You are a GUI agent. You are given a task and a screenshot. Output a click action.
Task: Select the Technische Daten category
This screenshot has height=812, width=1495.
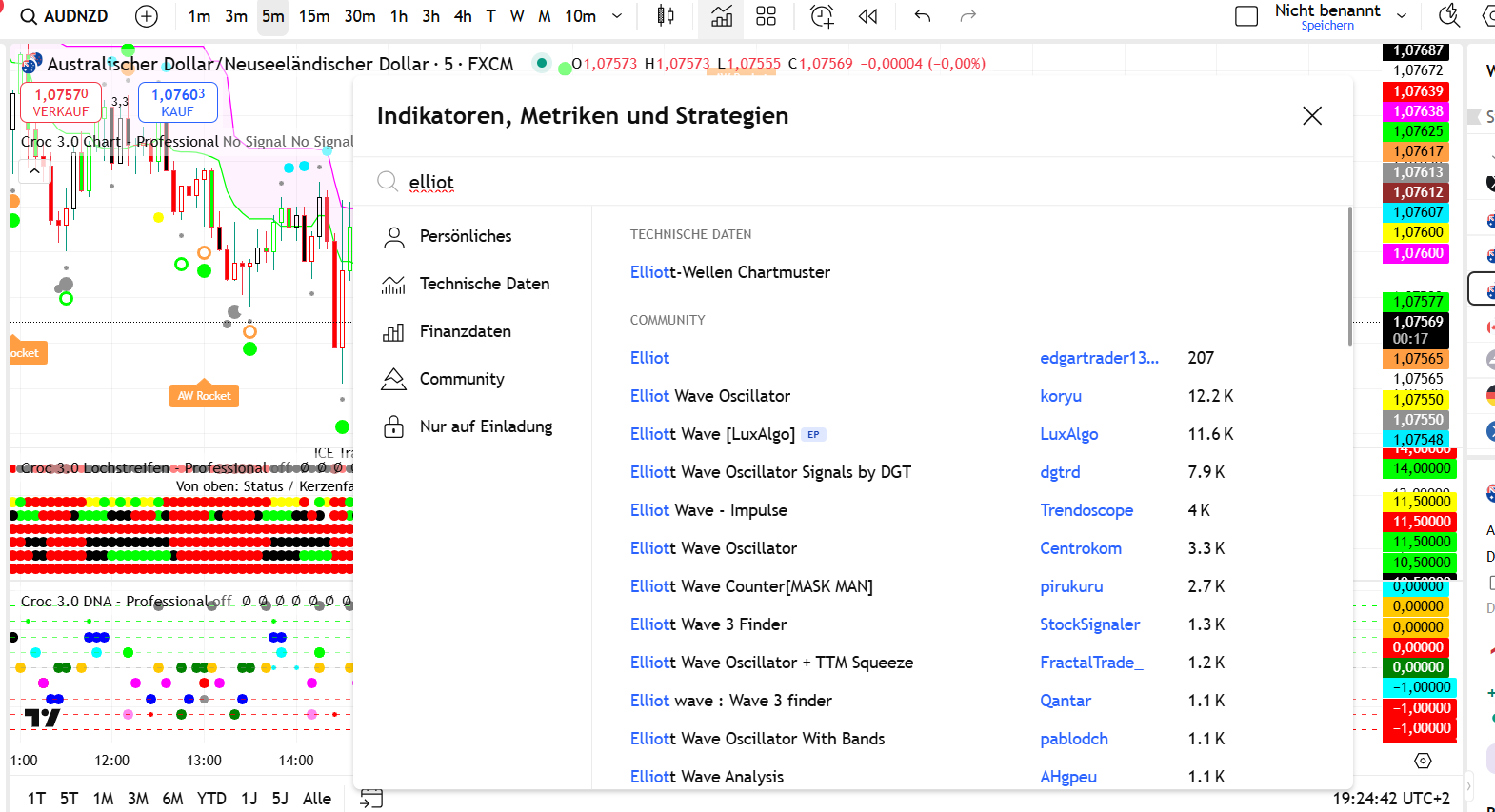pos(484,284)
